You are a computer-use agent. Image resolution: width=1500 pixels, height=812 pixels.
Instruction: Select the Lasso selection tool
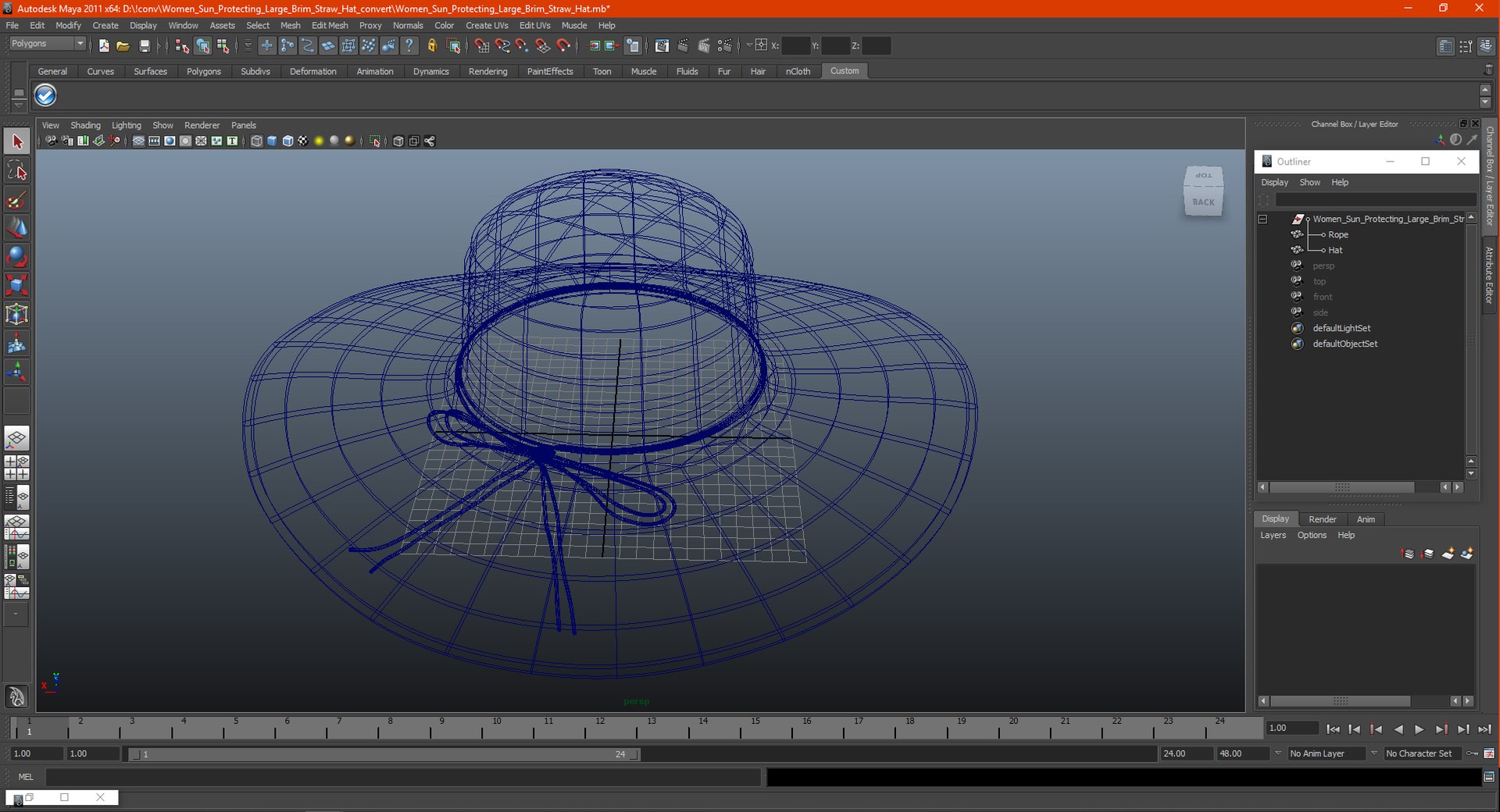(16, 171)
